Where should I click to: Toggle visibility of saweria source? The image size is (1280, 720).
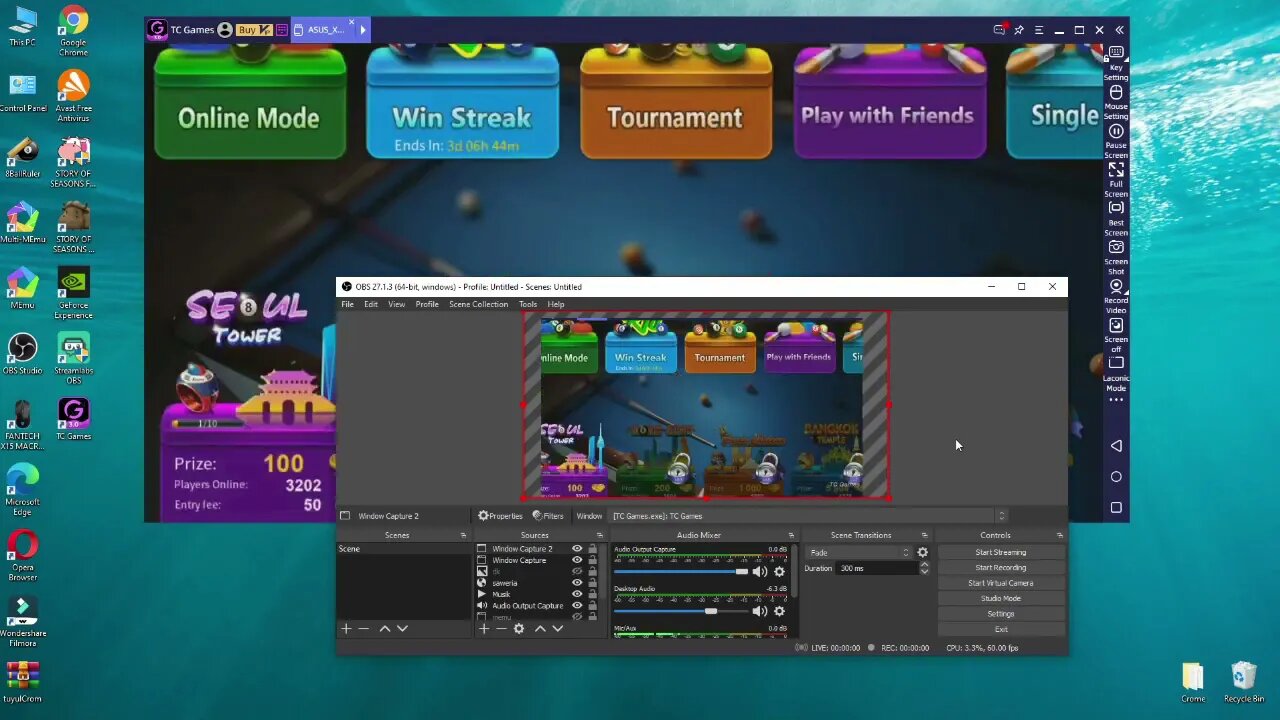coord(577,583)
